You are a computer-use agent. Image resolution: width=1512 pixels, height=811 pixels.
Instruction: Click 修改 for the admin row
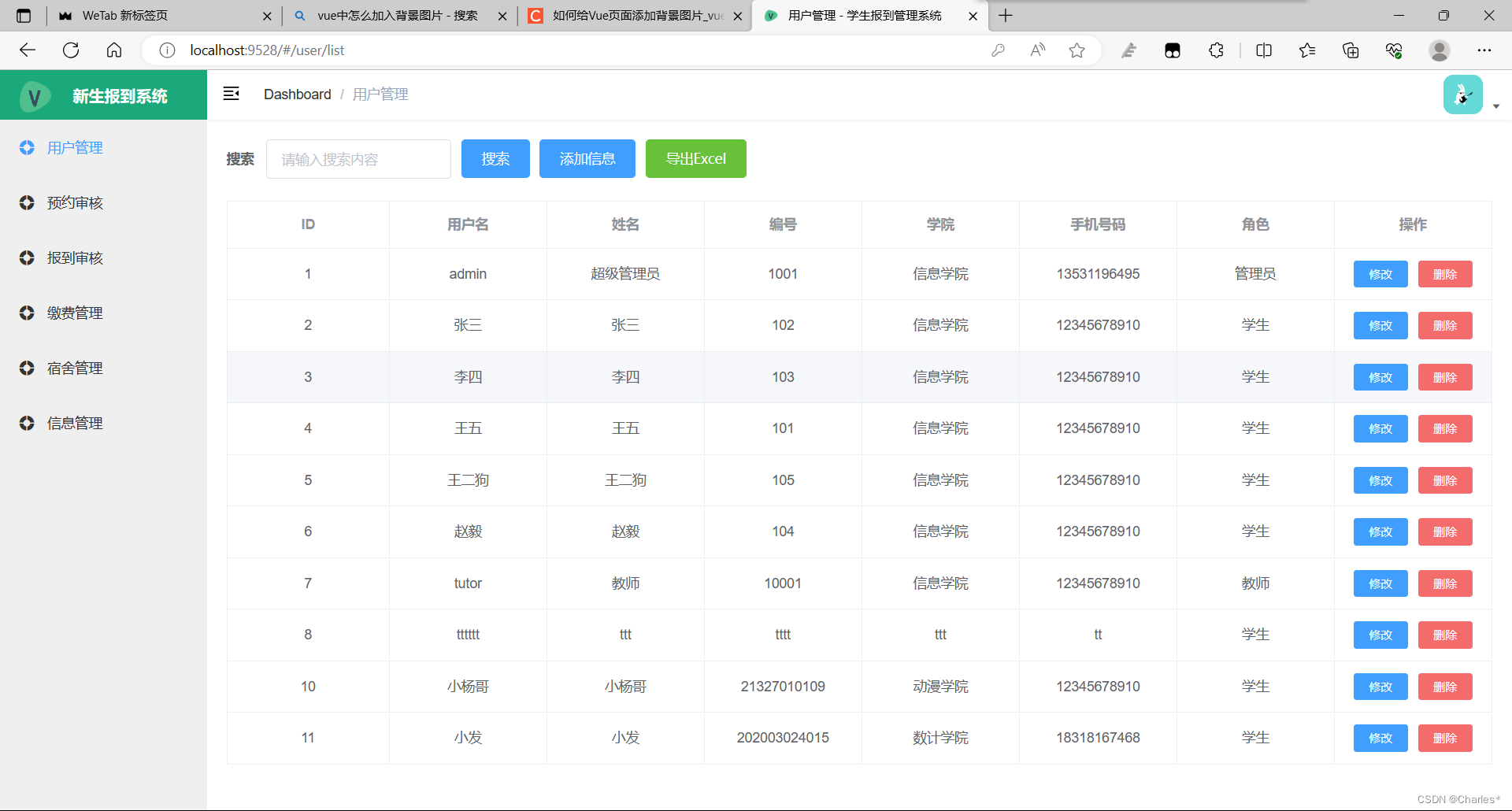1380,274
